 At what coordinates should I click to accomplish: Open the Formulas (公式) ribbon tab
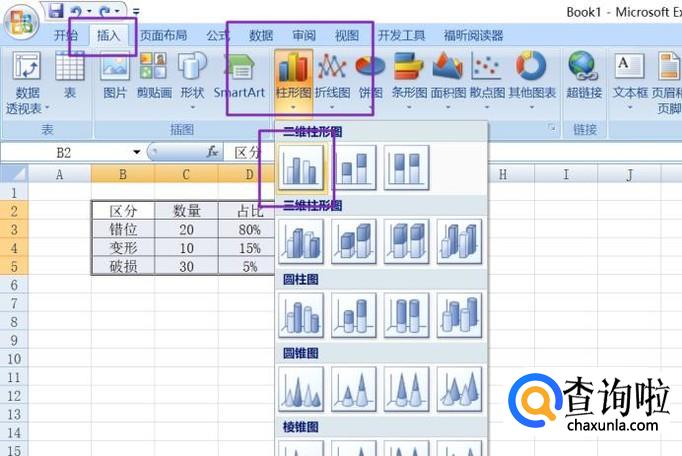point(218,36)
